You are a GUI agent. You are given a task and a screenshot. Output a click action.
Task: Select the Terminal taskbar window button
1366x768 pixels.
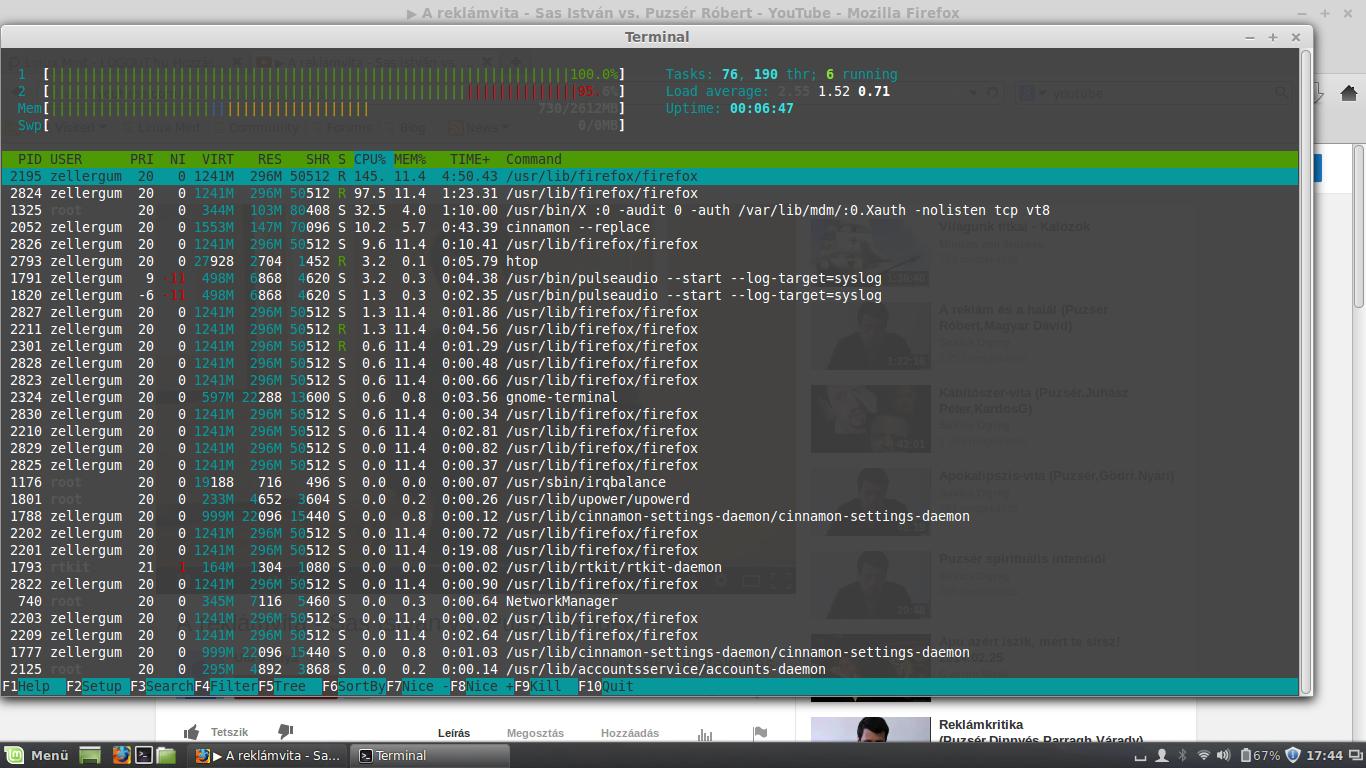tap(430, 755)
